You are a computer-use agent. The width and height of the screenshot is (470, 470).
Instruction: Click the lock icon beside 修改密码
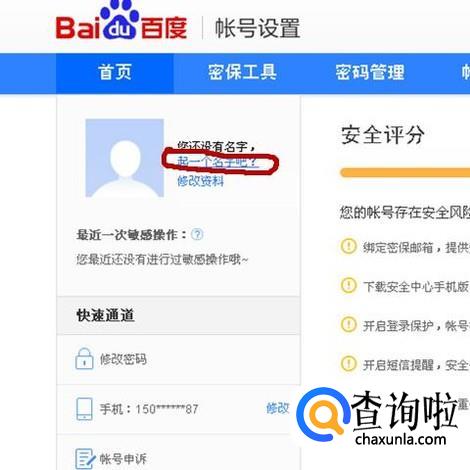pos(84,359)
